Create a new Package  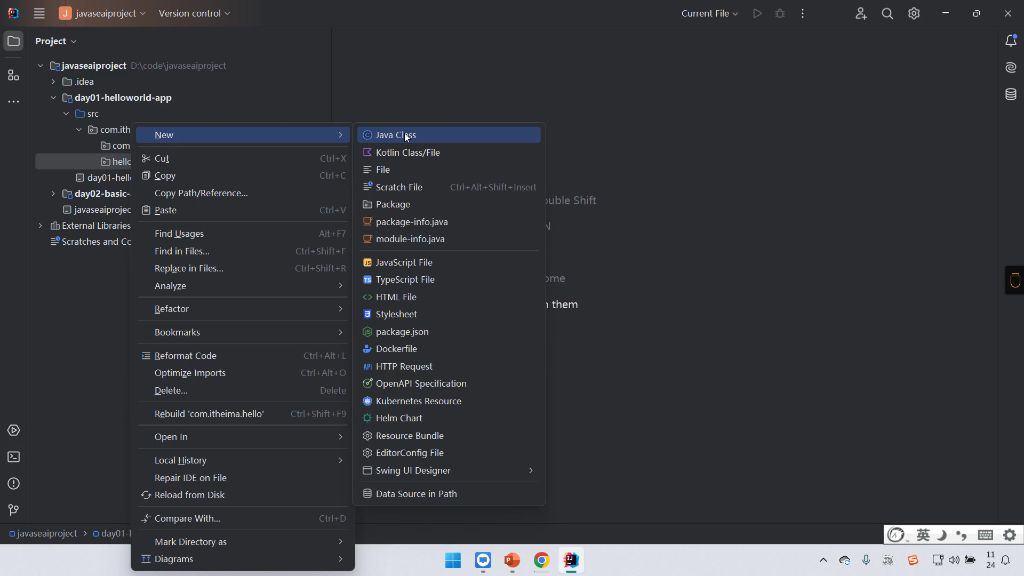449,204
